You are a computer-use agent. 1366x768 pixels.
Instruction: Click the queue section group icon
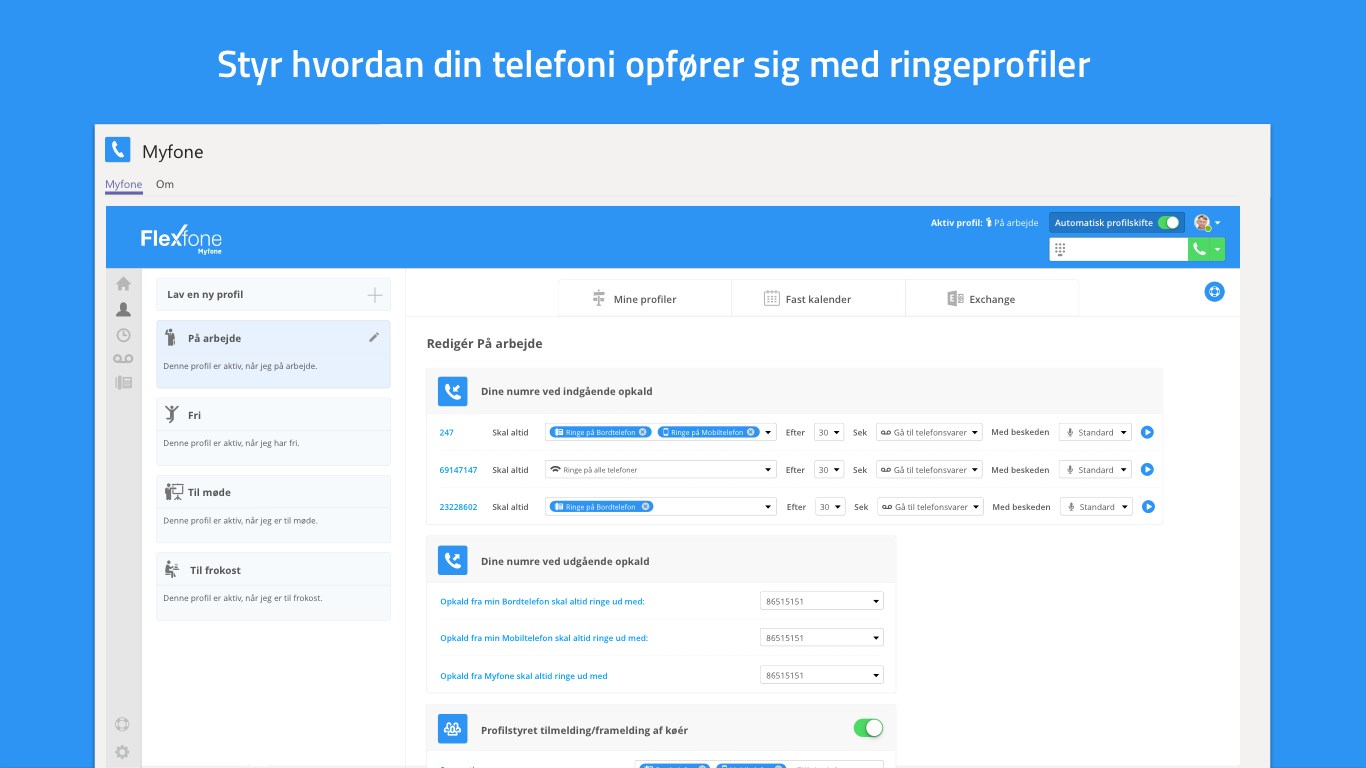pos(453,729)
